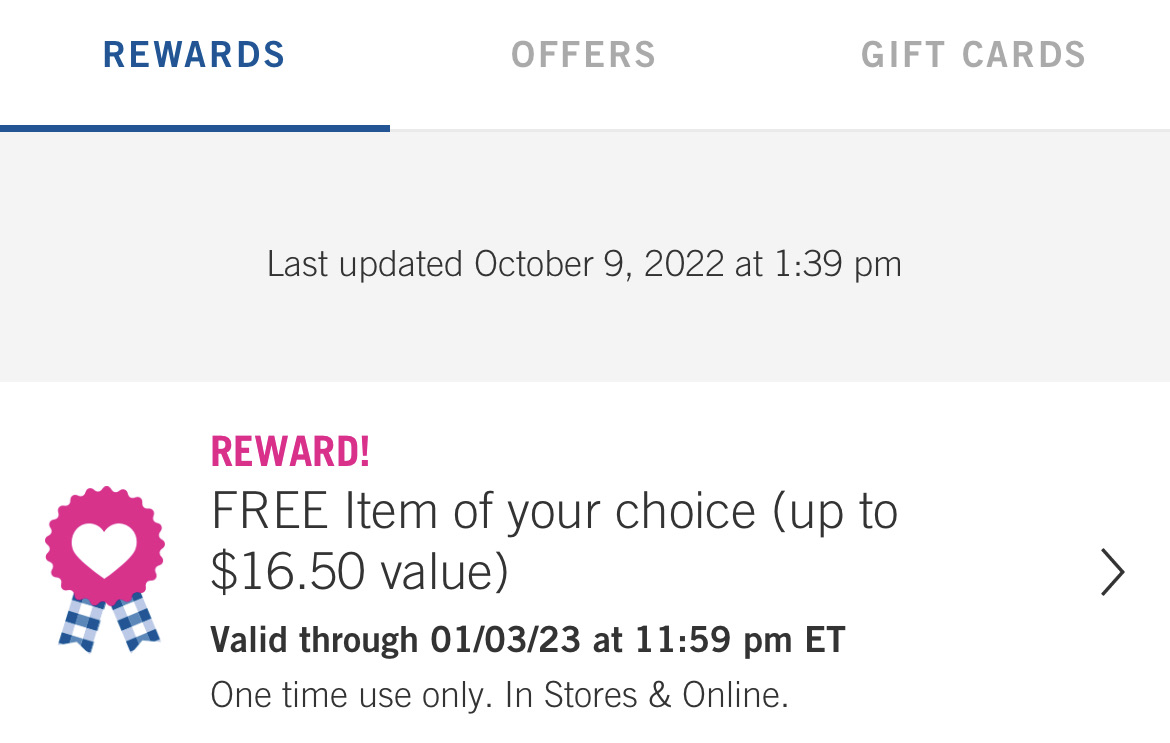Click the 11:59 pm ET expiry time

(x=738, y=640)
